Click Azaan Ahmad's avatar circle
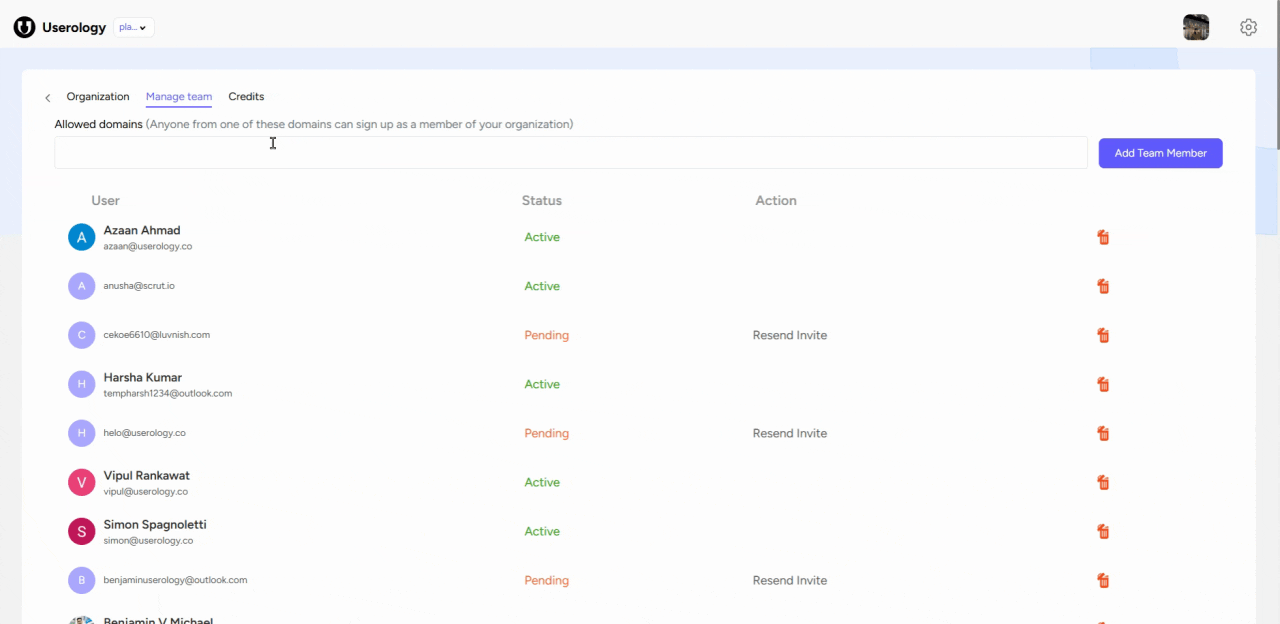The height and width of the screenshot is (624, 1280). (x=81, y=237)
